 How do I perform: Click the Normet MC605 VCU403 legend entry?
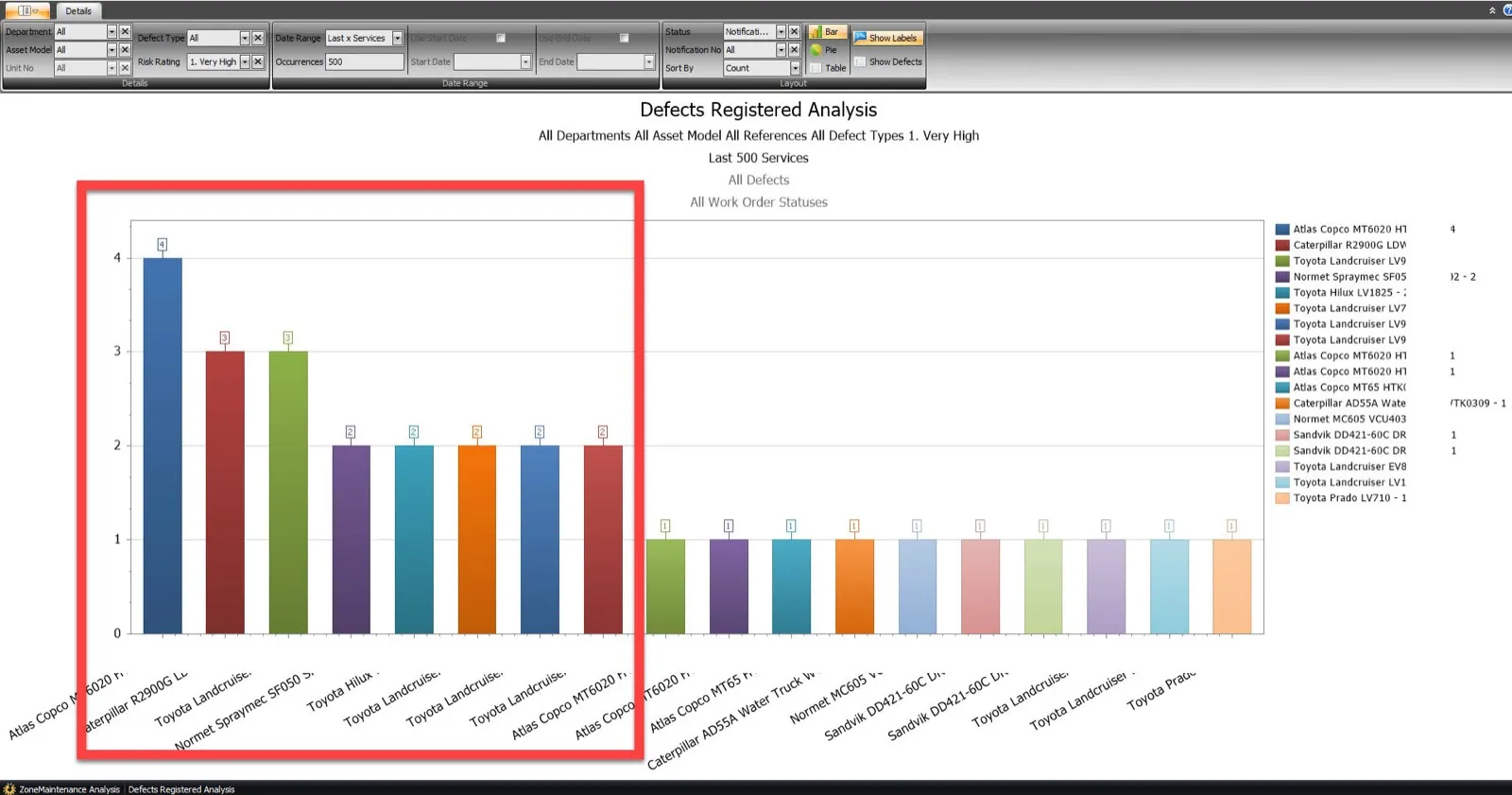(1349, 419)
